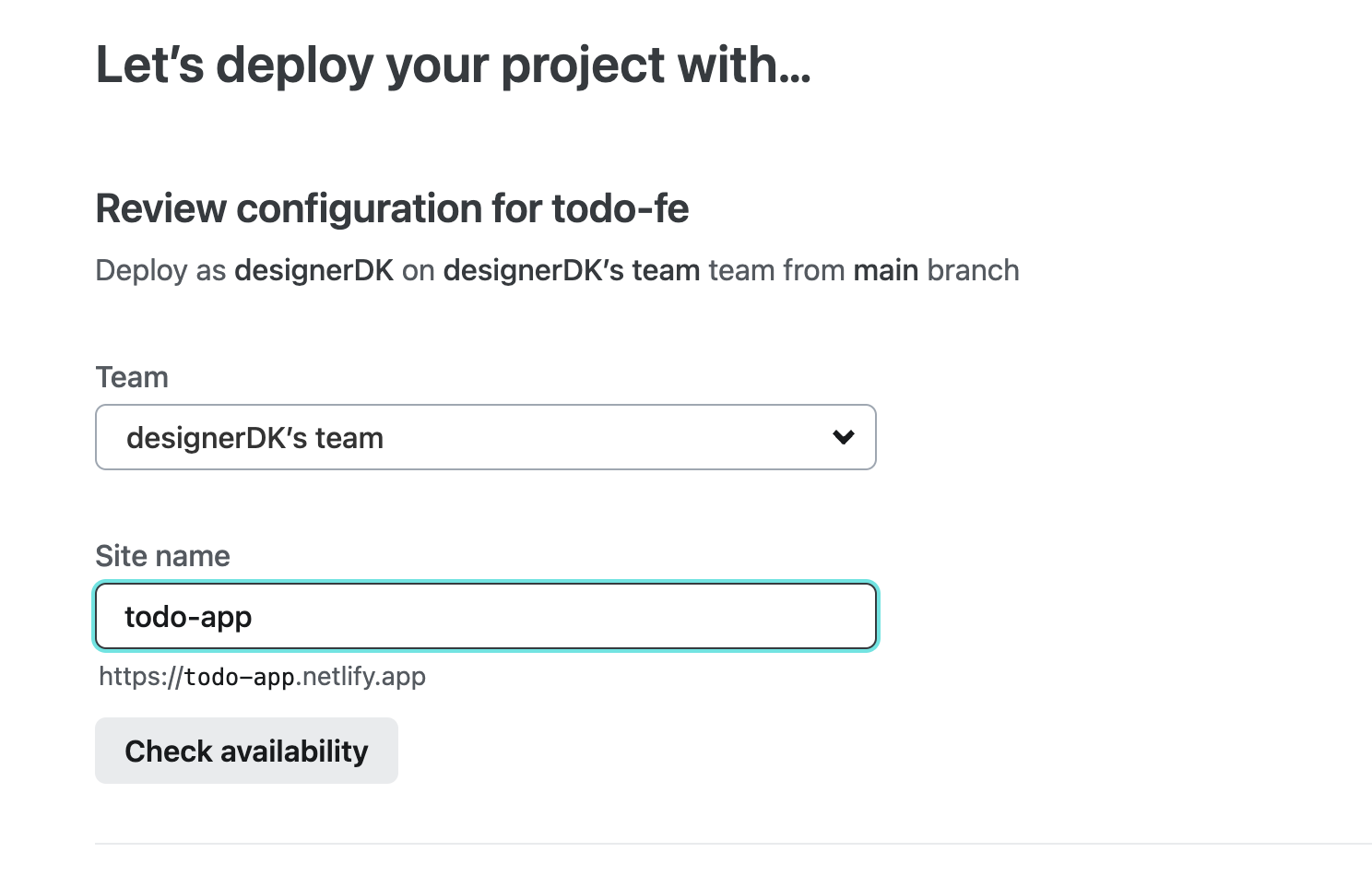Image resolution: width=1372 pixels, height=876 pixels.
Task: Click the "Deploy as" text in summary line
Action: pyautogui.click(x=160, y=270)
